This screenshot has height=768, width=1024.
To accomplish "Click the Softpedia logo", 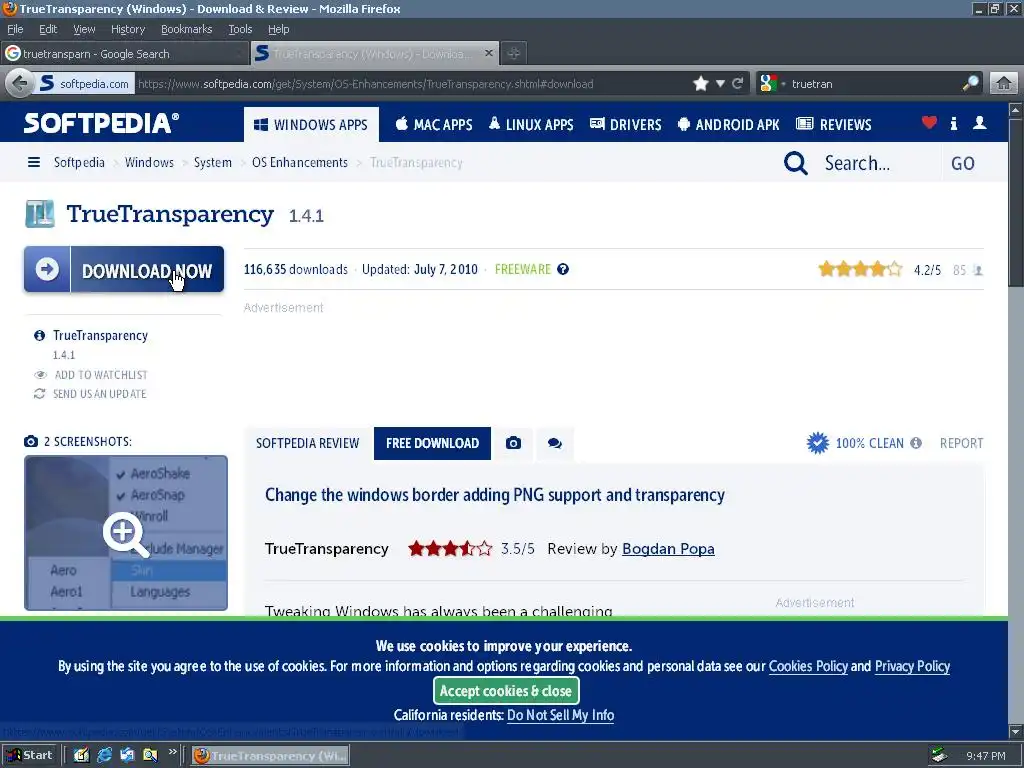I will pos(101,123).
